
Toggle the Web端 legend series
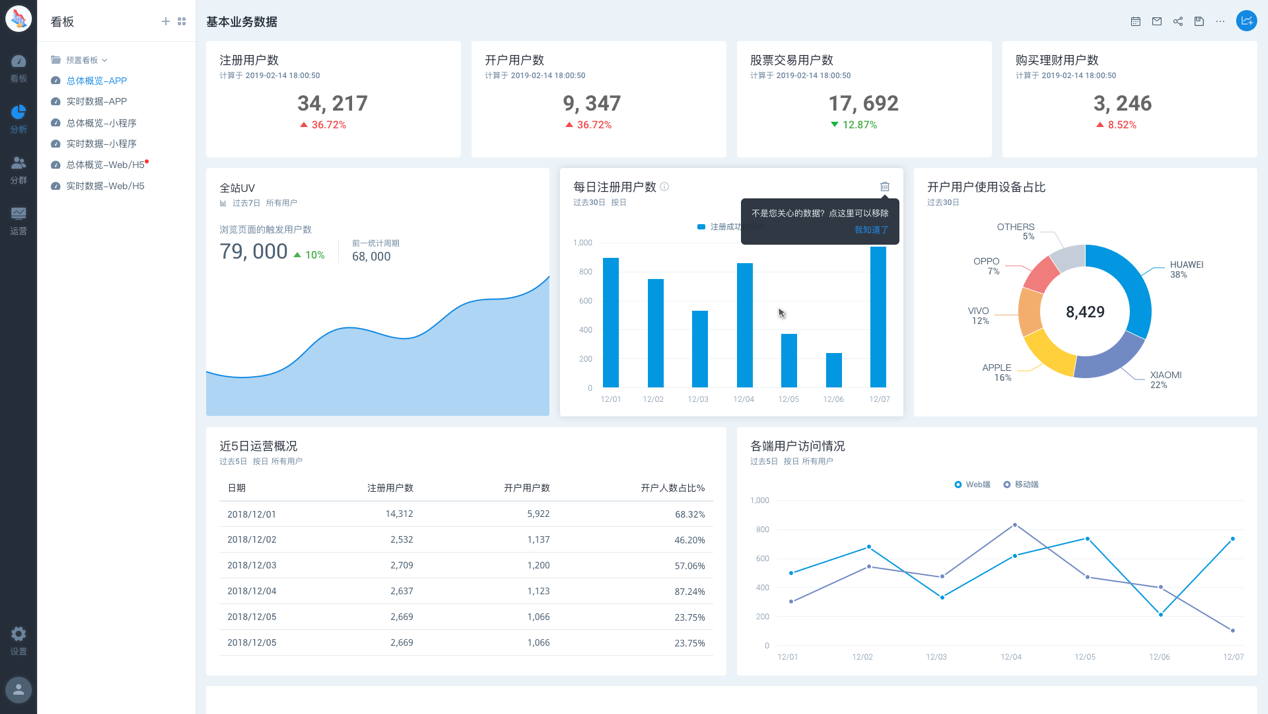(x=972, y=484)
